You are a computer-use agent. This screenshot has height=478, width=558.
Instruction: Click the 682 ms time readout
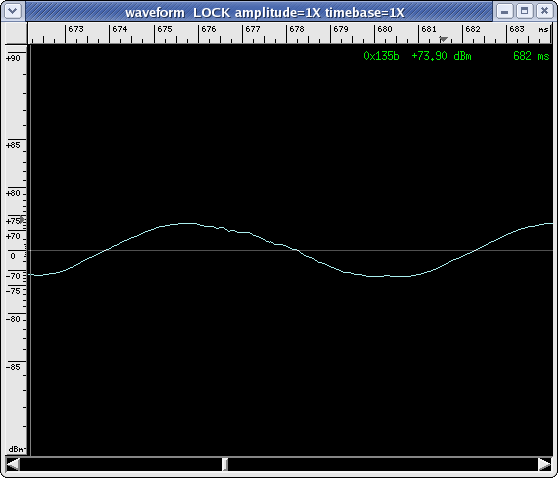[531, 56]
